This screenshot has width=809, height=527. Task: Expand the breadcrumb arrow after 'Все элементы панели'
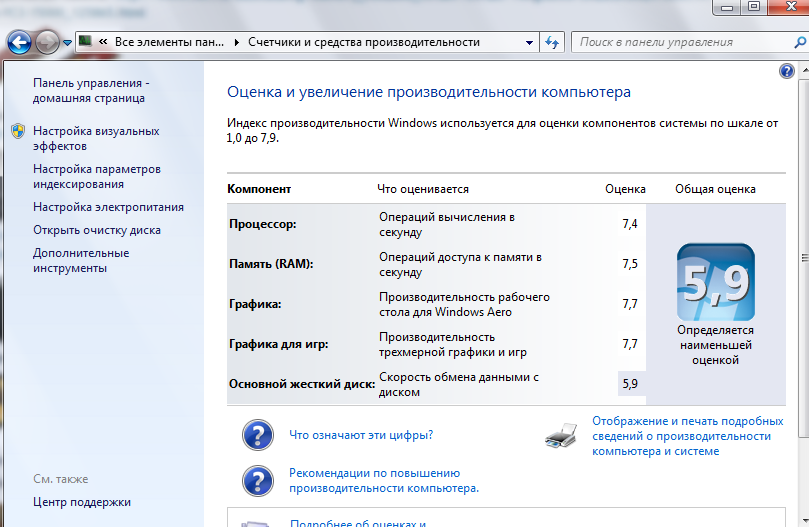click(236, 43)
